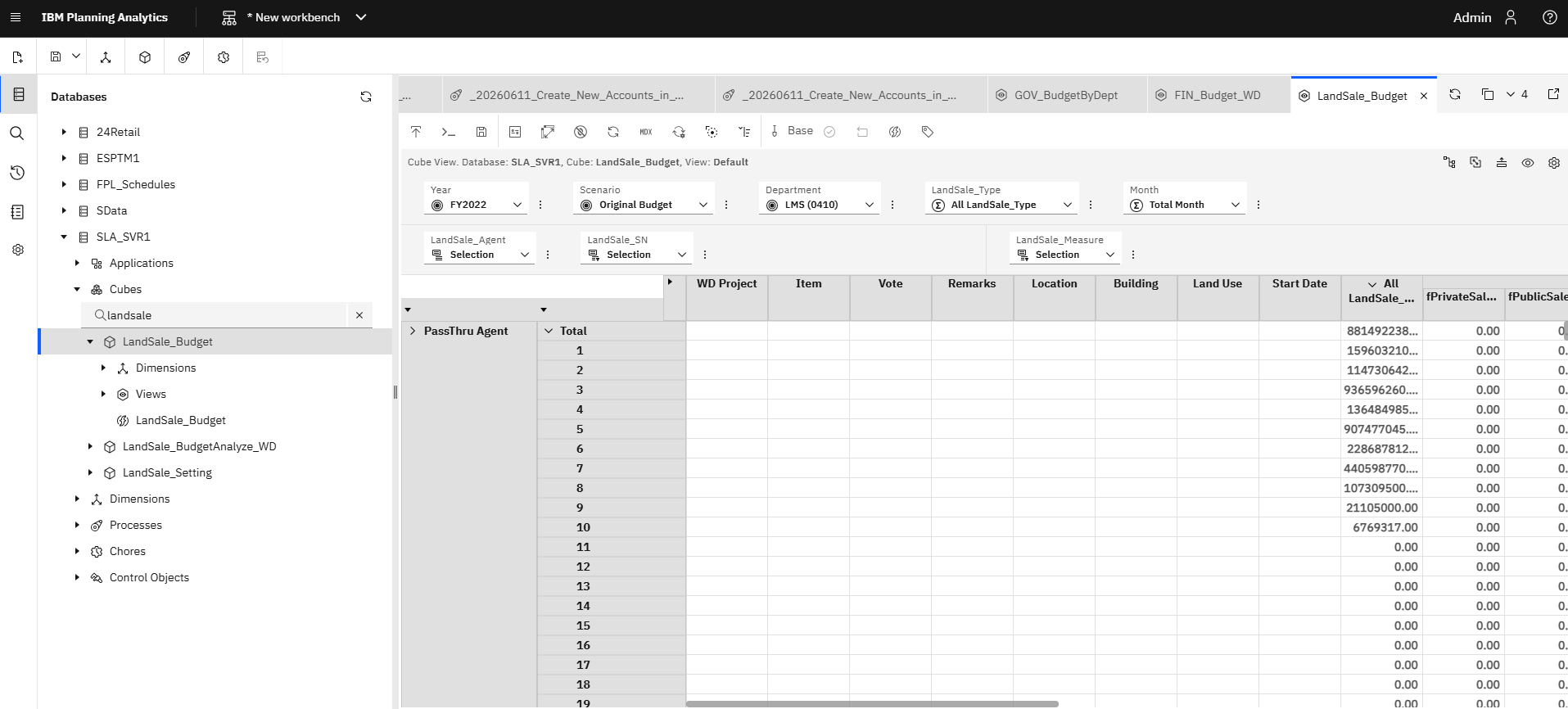Image resolution: width=1568 pixels, height=709 pixels.
Task: Click the create process icon in the top toolbar
Action: pos(184,57)
